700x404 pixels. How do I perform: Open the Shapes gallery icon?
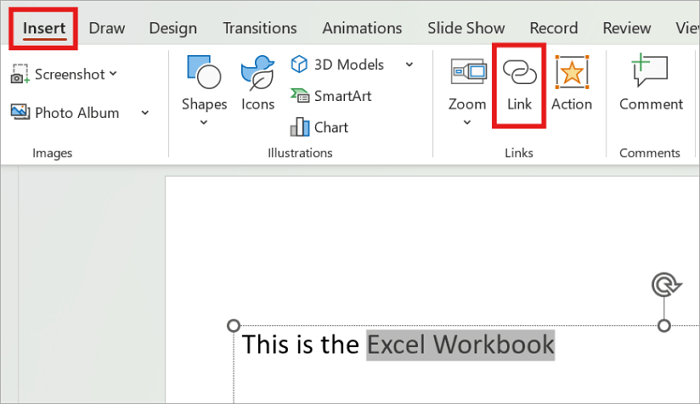pyautogui.click(x=204, y=72)
